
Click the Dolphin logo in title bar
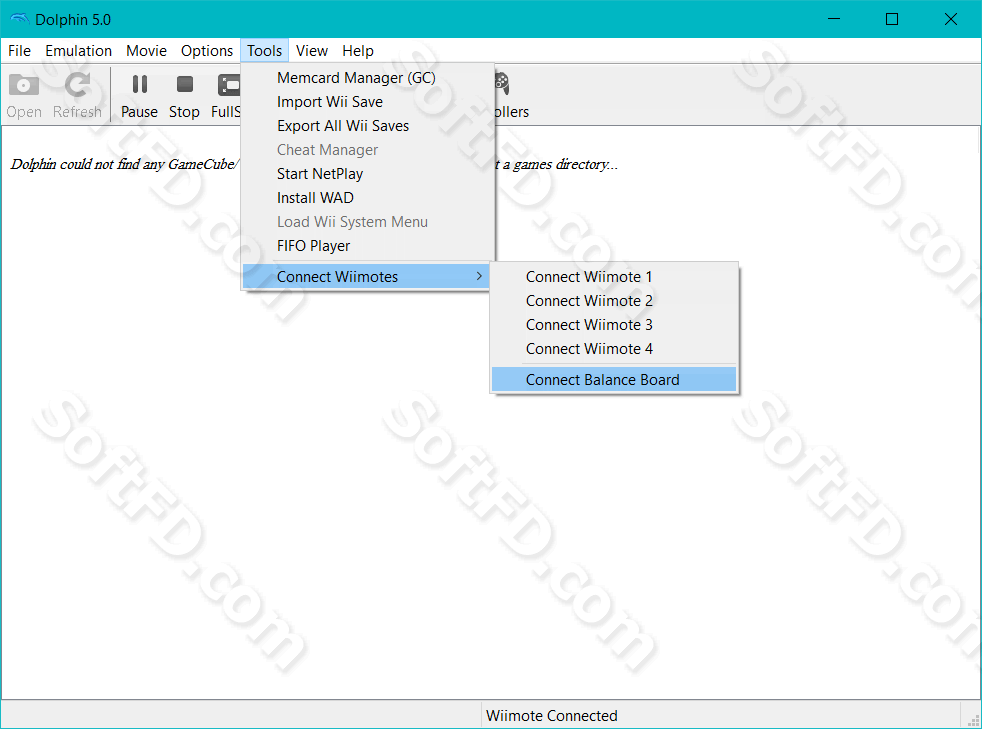coord(19,19)
